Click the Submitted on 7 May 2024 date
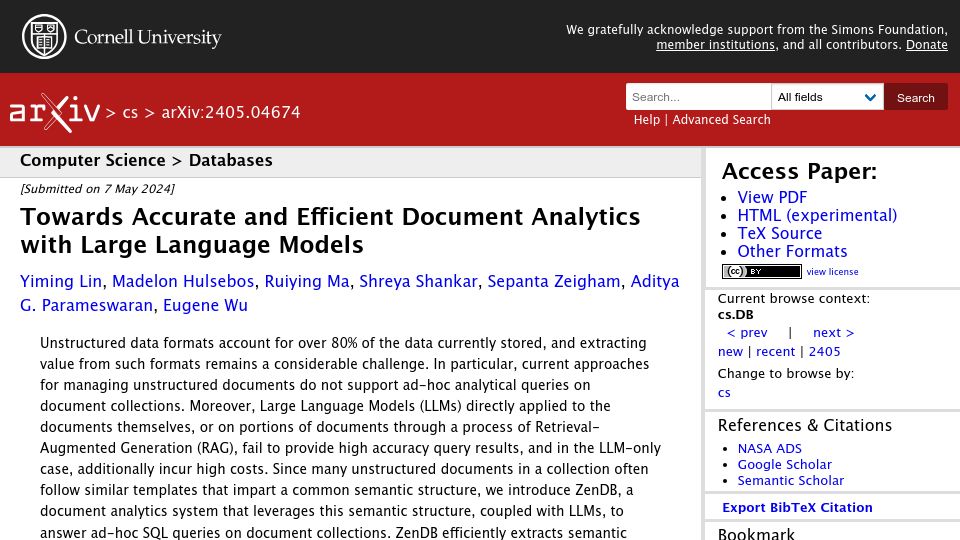This screenshot has height=540, width=960. pos(97,189)
